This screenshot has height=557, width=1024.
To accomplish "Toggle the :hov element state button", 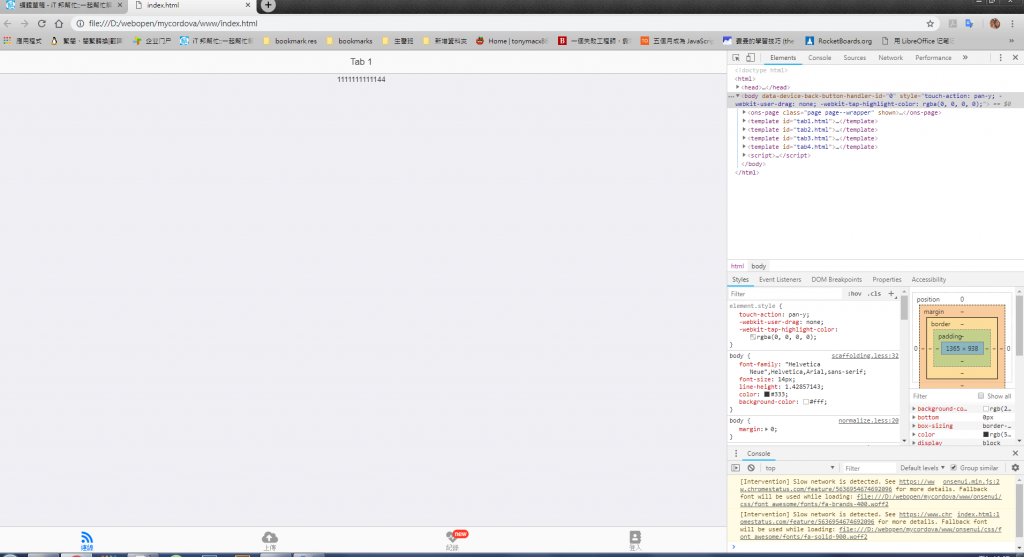I will click(854, 294).
